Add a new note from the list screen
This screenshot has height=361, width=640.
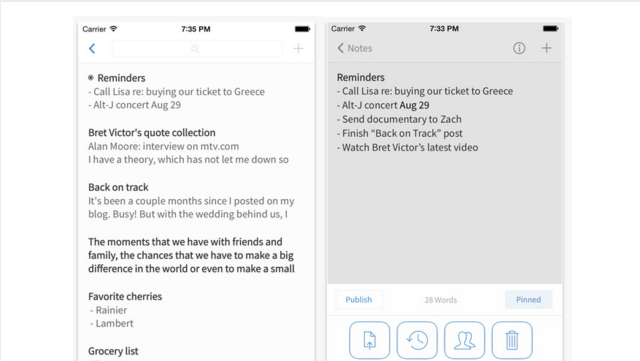point(298,49)
